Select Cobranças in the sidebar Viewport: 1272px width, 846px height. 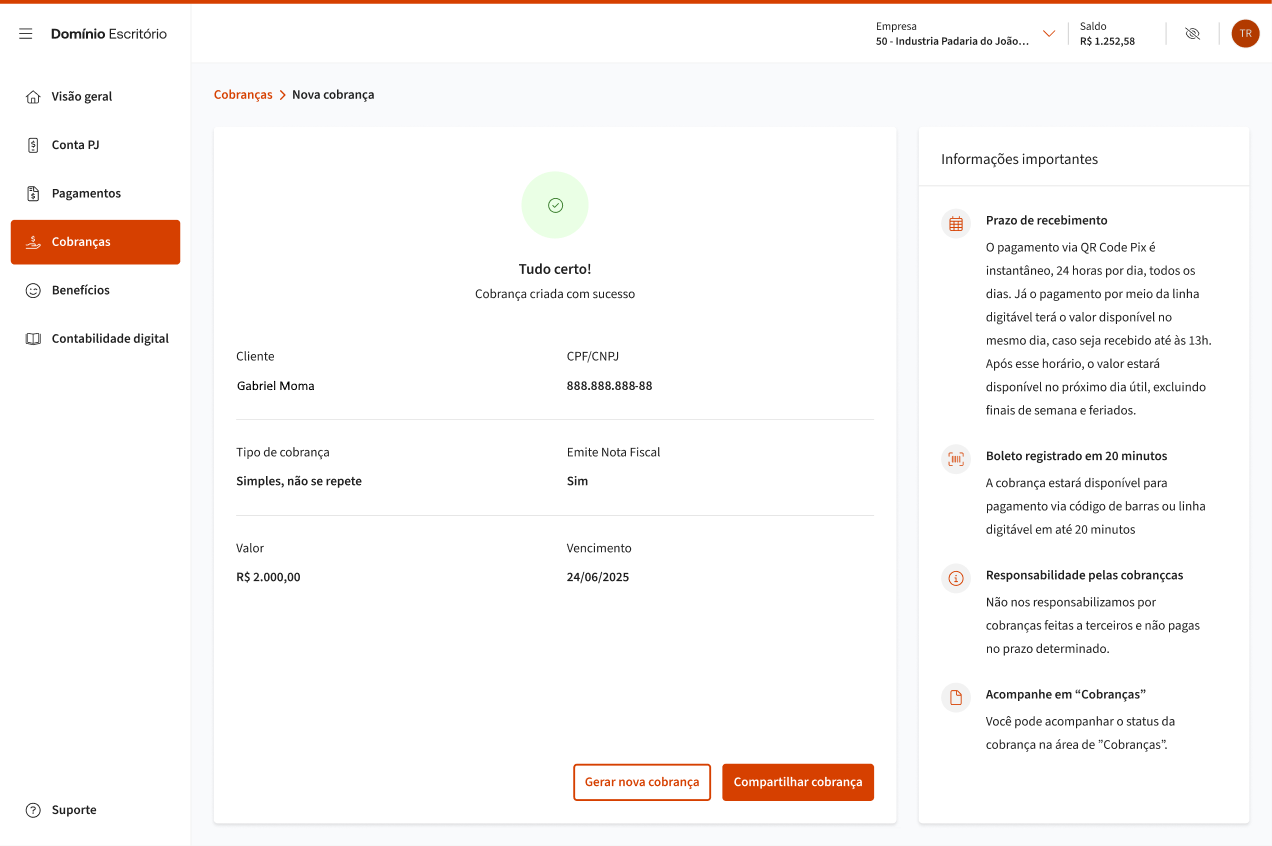96,242
